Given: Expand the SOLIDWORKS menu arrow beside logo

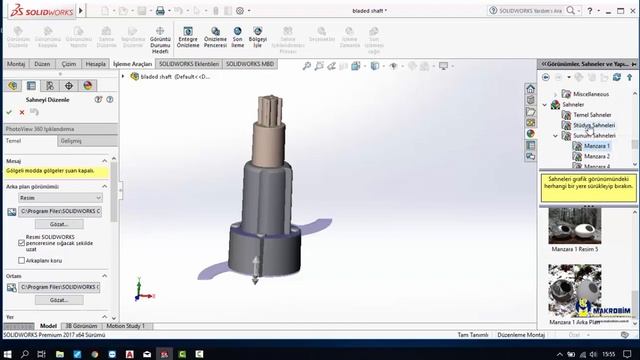Looking at the screenshot, I should [81, 11].
